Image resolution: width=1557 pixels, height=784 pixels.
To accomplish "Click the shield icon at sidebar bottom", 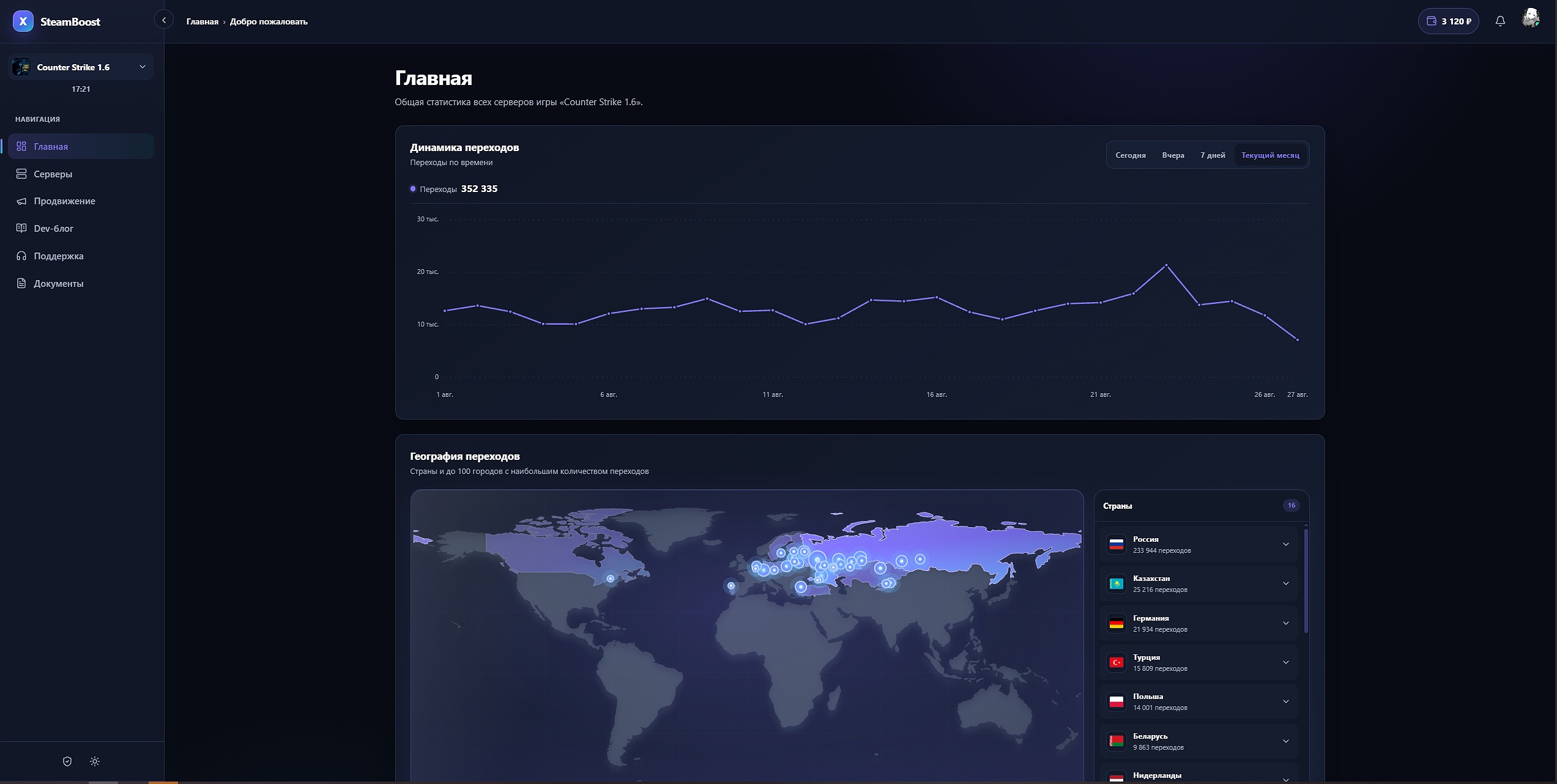I will tap(67, 761).
